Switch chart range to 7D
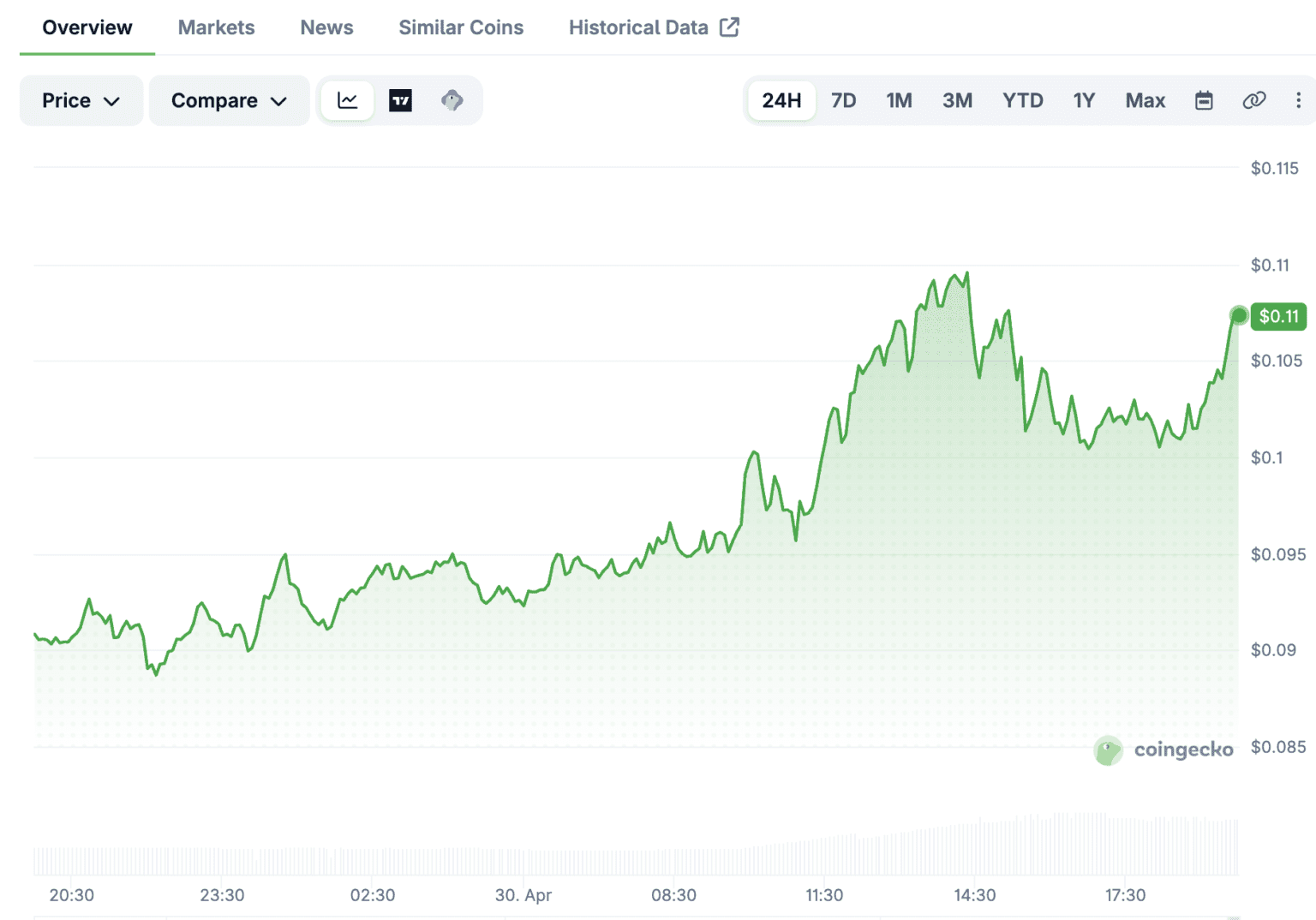1316x920 pixels. click(x=843, y=100)
